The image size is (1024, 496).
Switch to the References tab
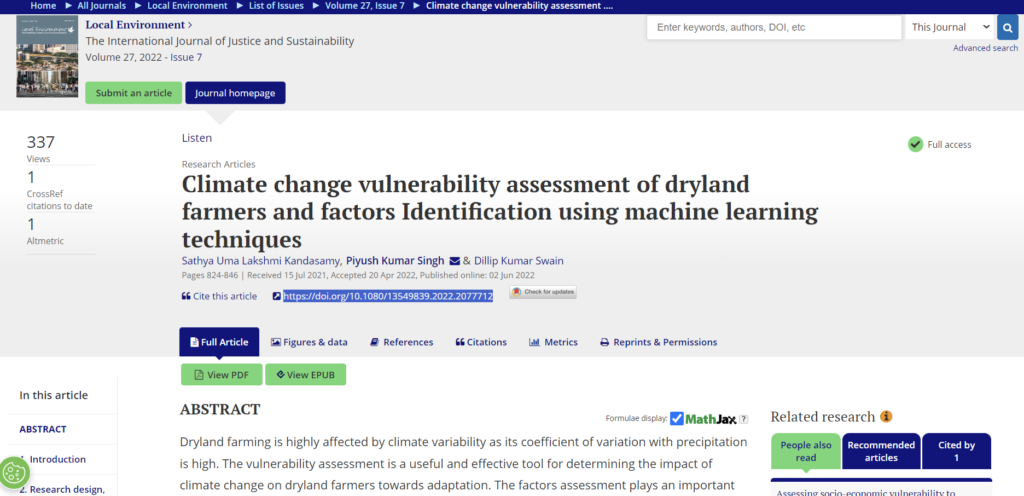tap(401, 342)
